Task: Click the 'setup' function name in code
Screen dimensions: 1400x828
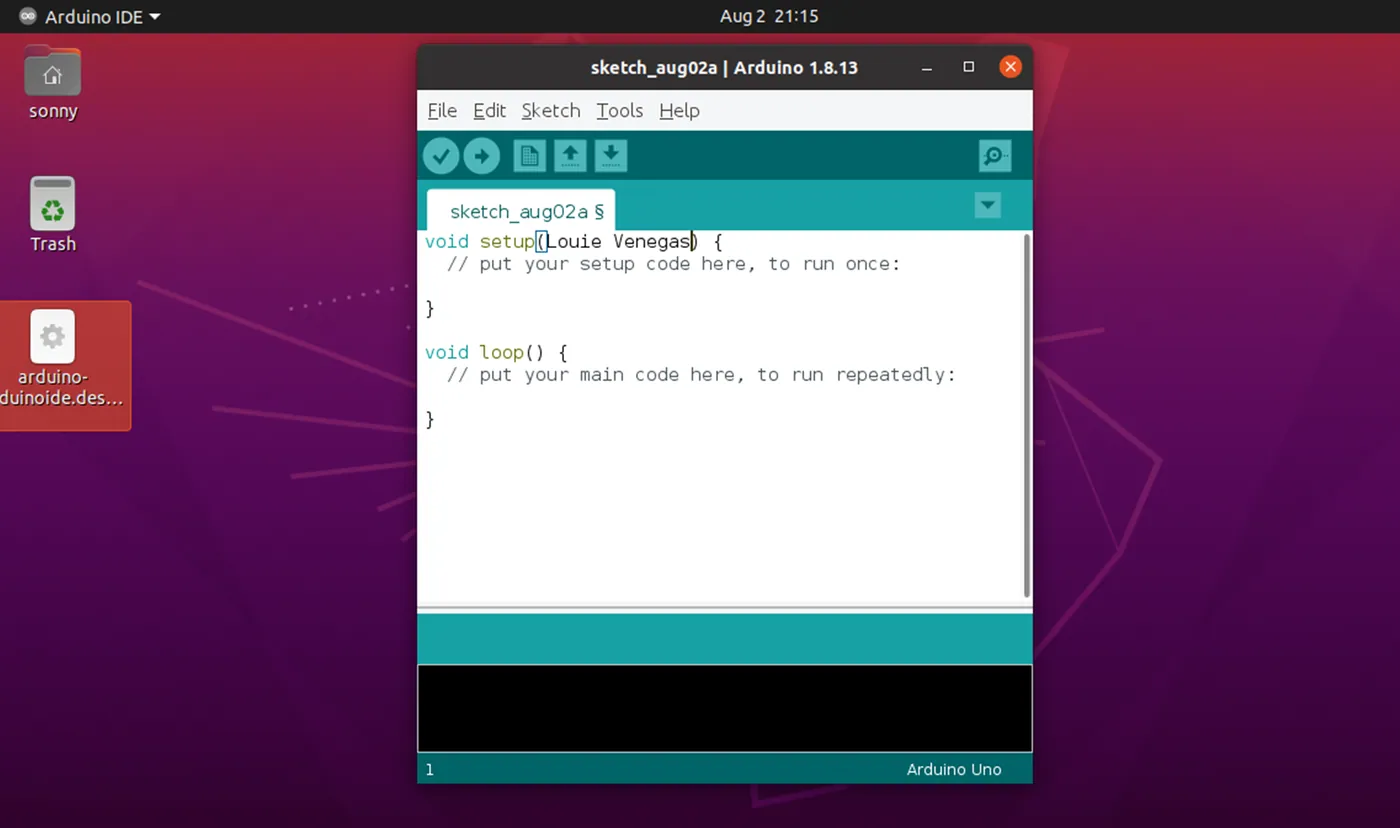Action: click(507, 242)
